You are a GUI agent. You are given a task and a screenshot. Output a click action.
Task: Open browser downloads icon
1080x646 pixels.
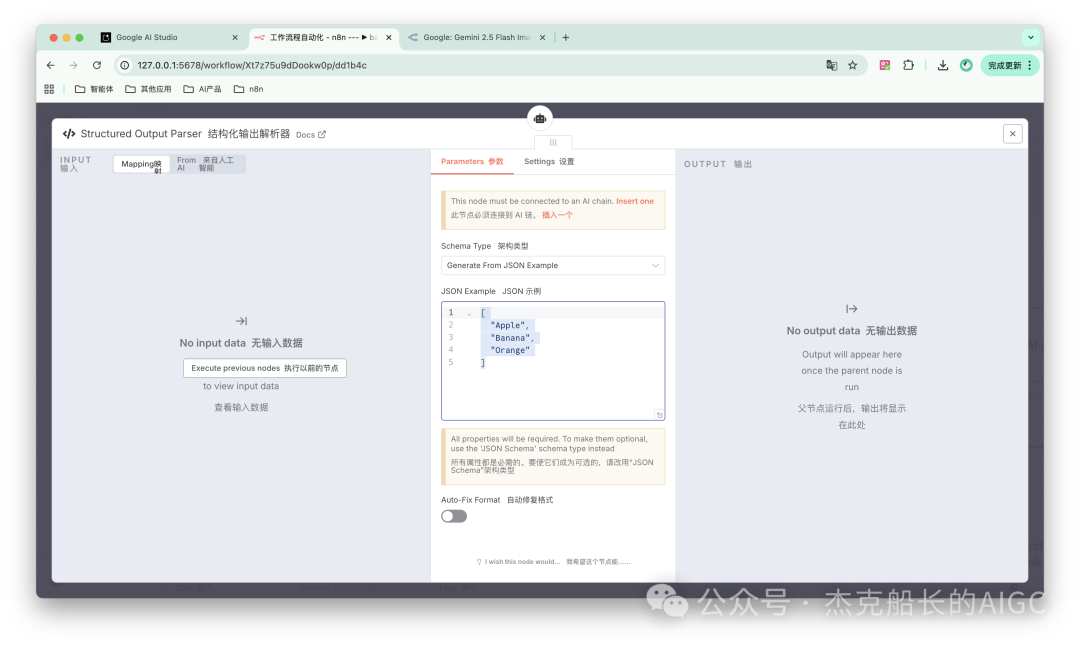943,65
